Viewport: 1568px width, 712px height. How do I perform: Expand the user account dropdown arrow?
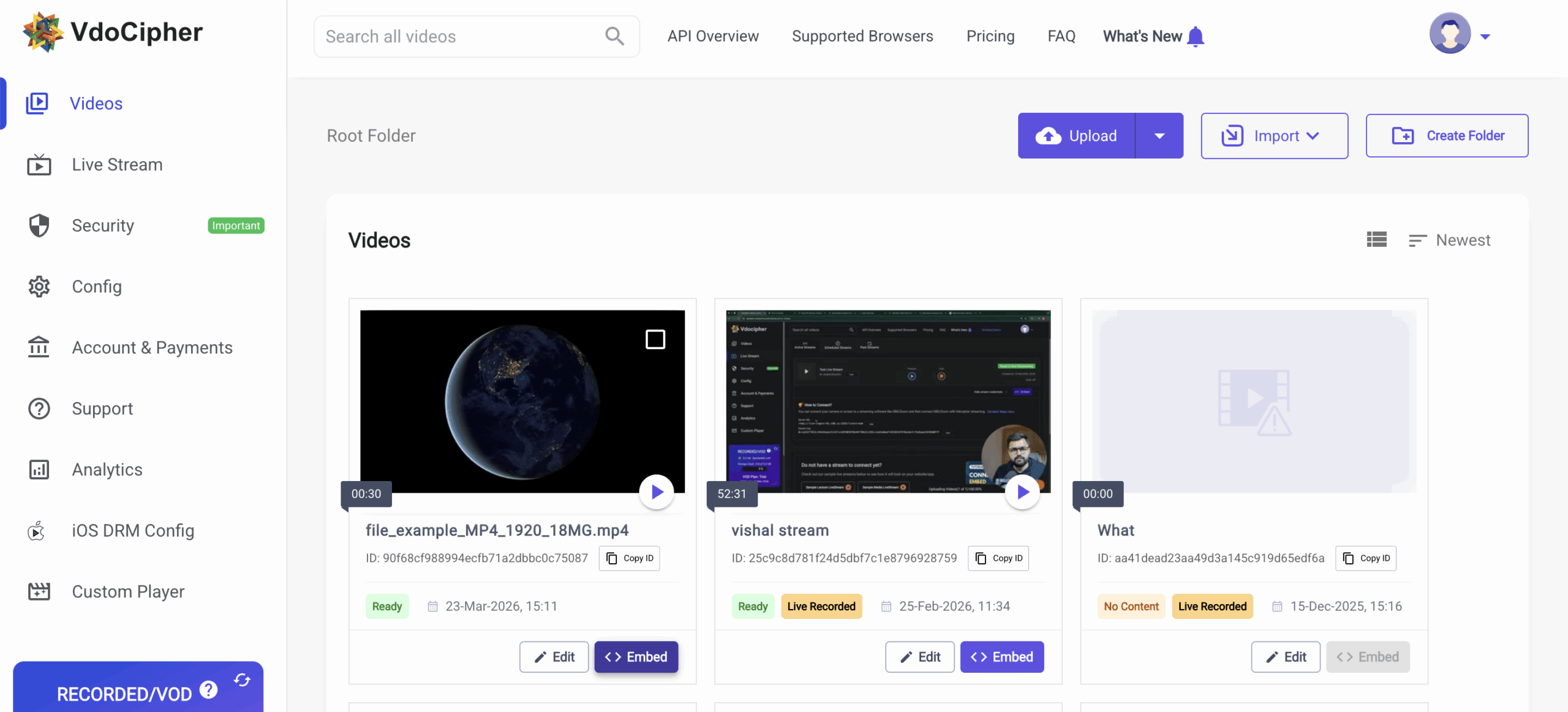1485,37
